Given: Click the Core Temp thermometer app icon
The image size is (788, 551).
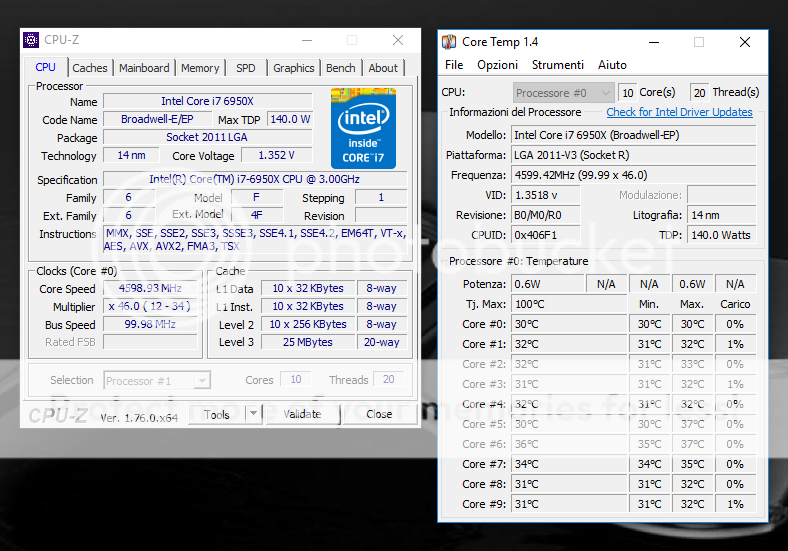Looking at the screenshot, I should click(449, 42).
